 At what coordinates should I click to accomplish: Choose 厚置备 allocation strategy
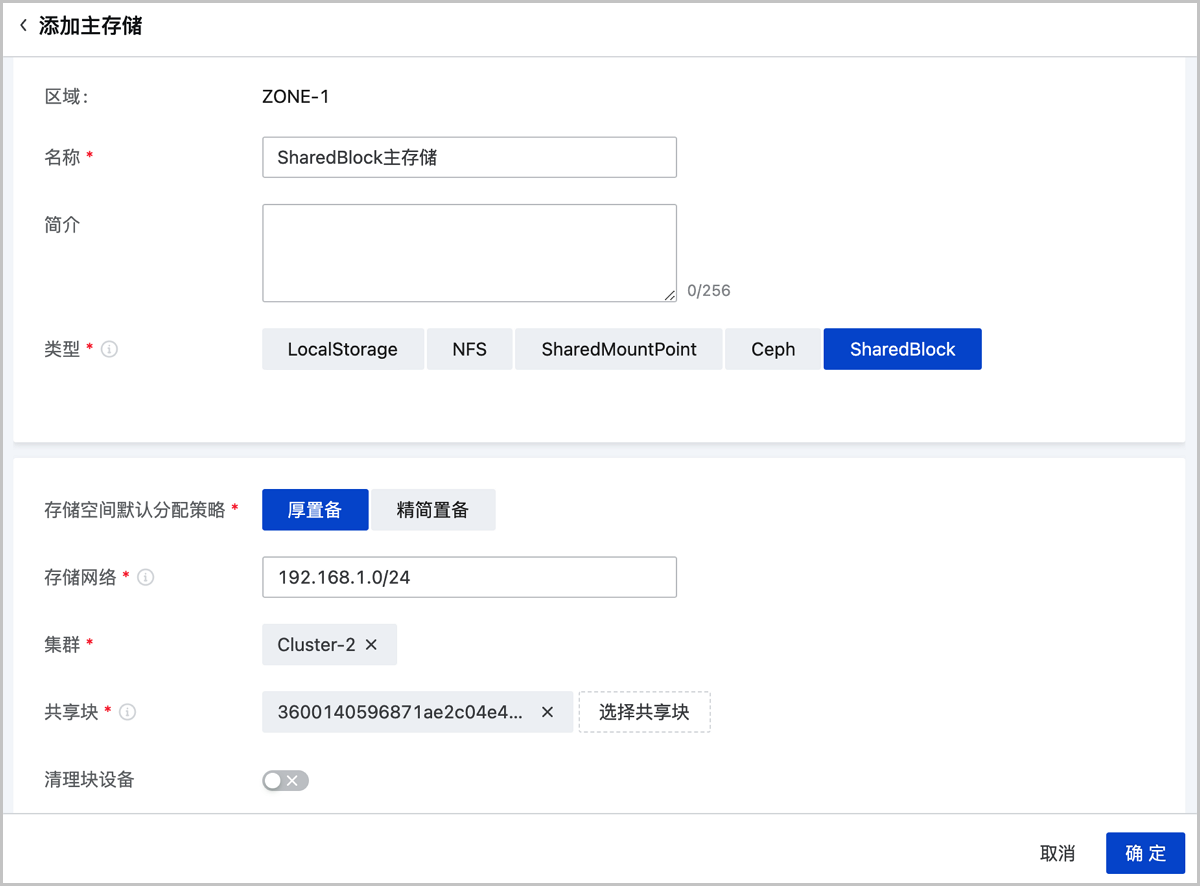[315, 509]
